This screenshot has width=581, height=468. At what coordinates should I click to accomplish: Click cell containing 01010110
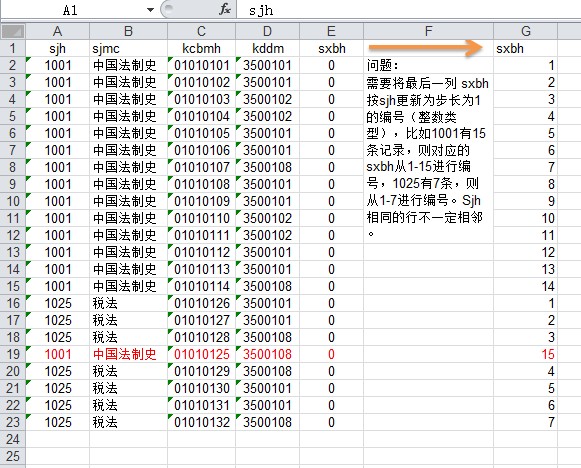201,218
